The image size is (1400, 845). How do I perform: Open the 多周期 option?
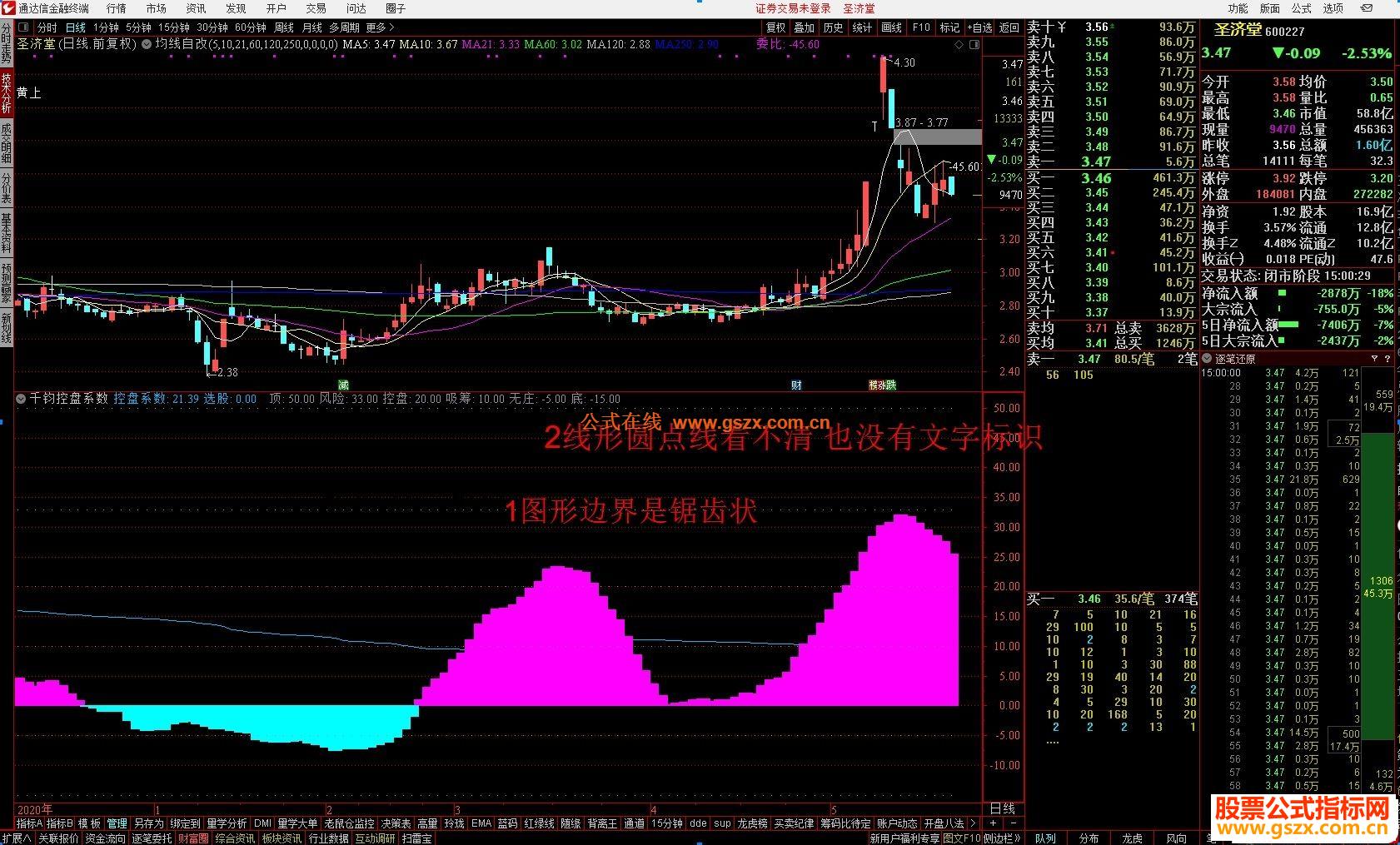click(344, 27)
